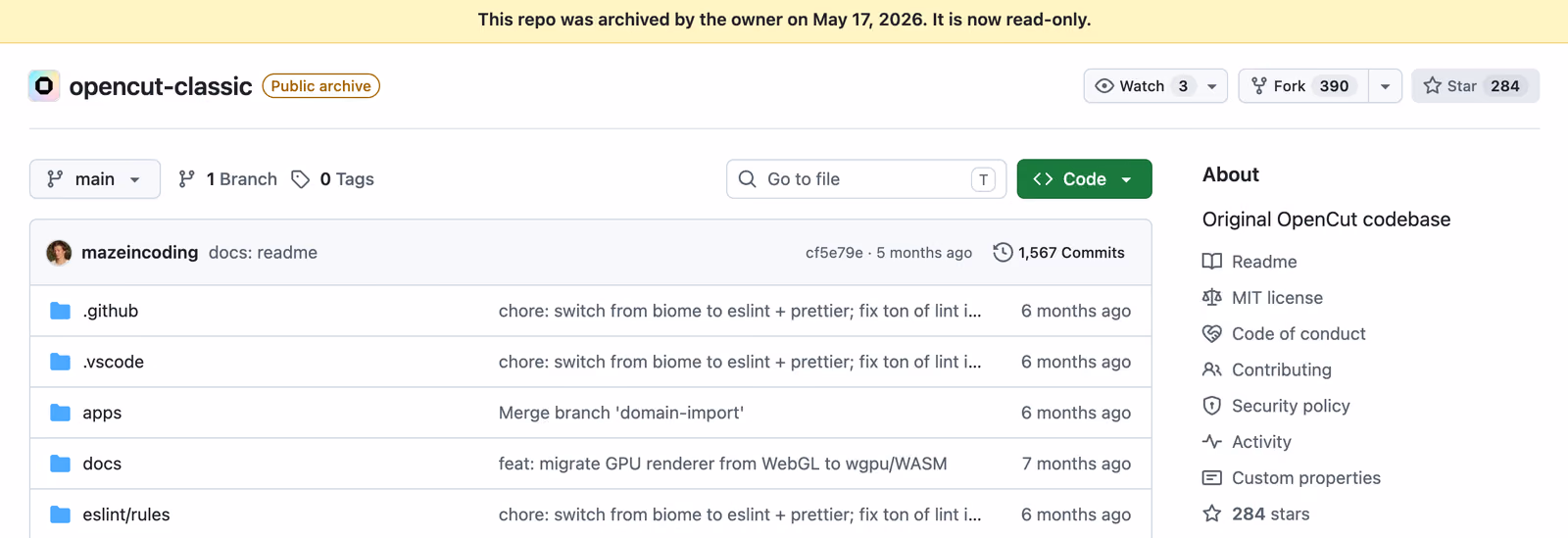This screenshot has height=538, width=1568.
Task: Open MIT license link
Action: (x=1277, y=298)
